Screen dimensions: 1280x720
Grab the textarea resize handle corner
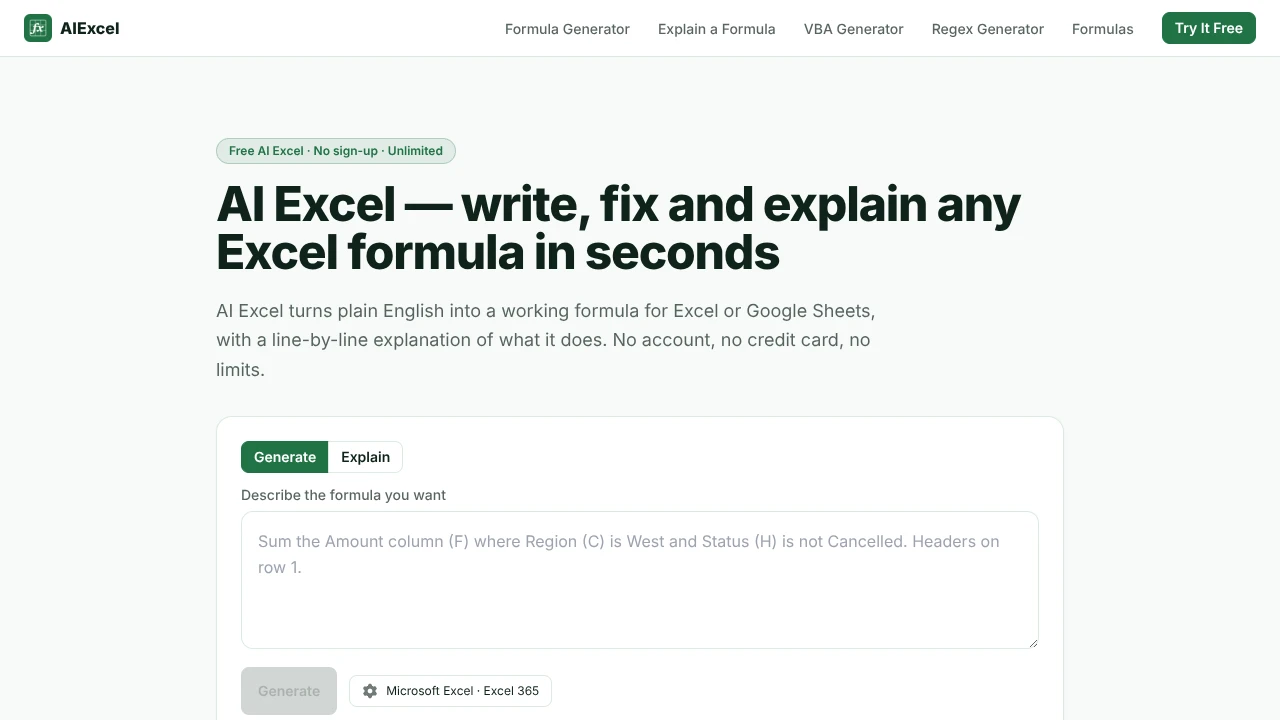(1032, 642)
